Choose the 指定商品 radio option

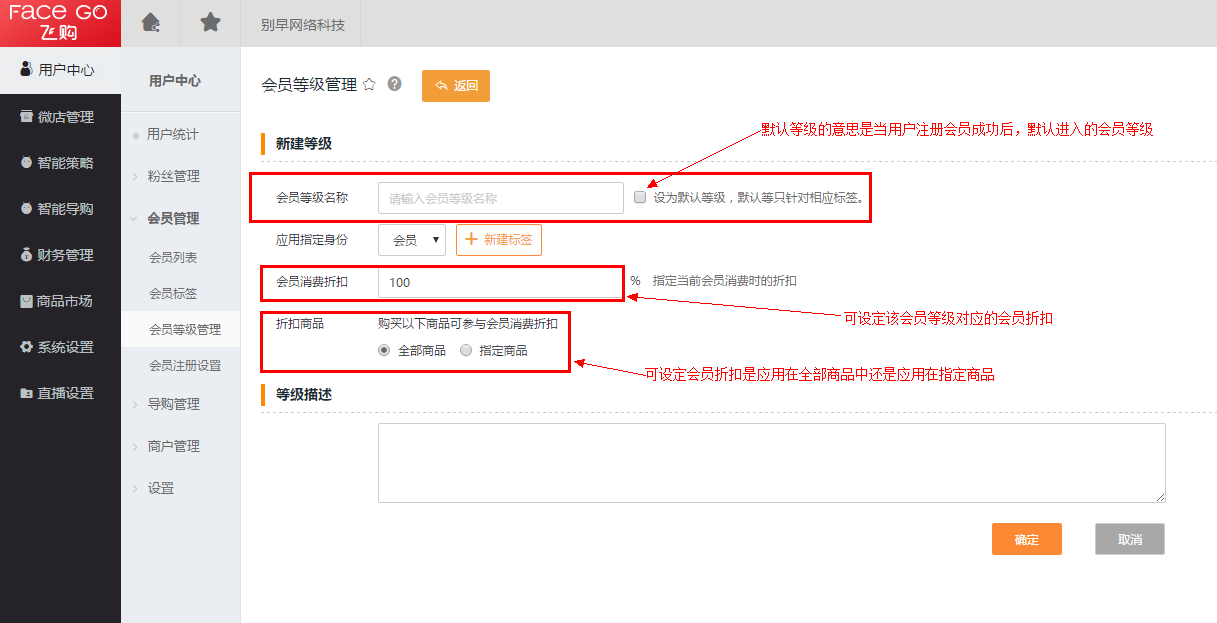(x=466, y=351)
